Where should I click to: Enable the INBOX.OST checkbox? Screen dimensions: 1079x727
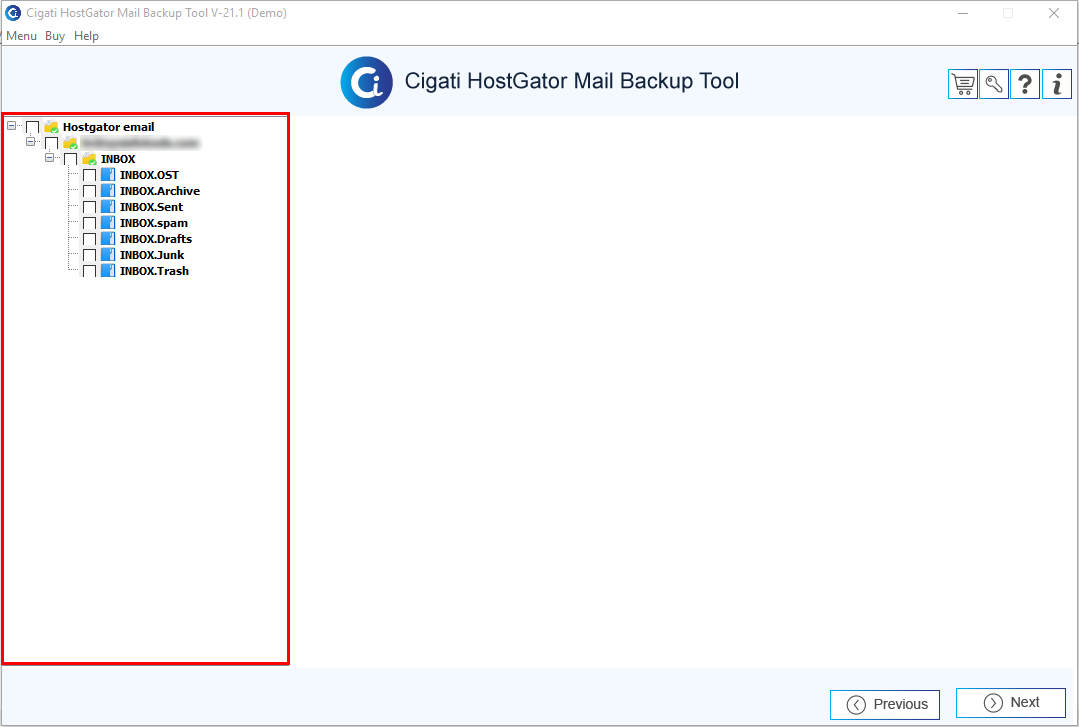coord(89,176)
